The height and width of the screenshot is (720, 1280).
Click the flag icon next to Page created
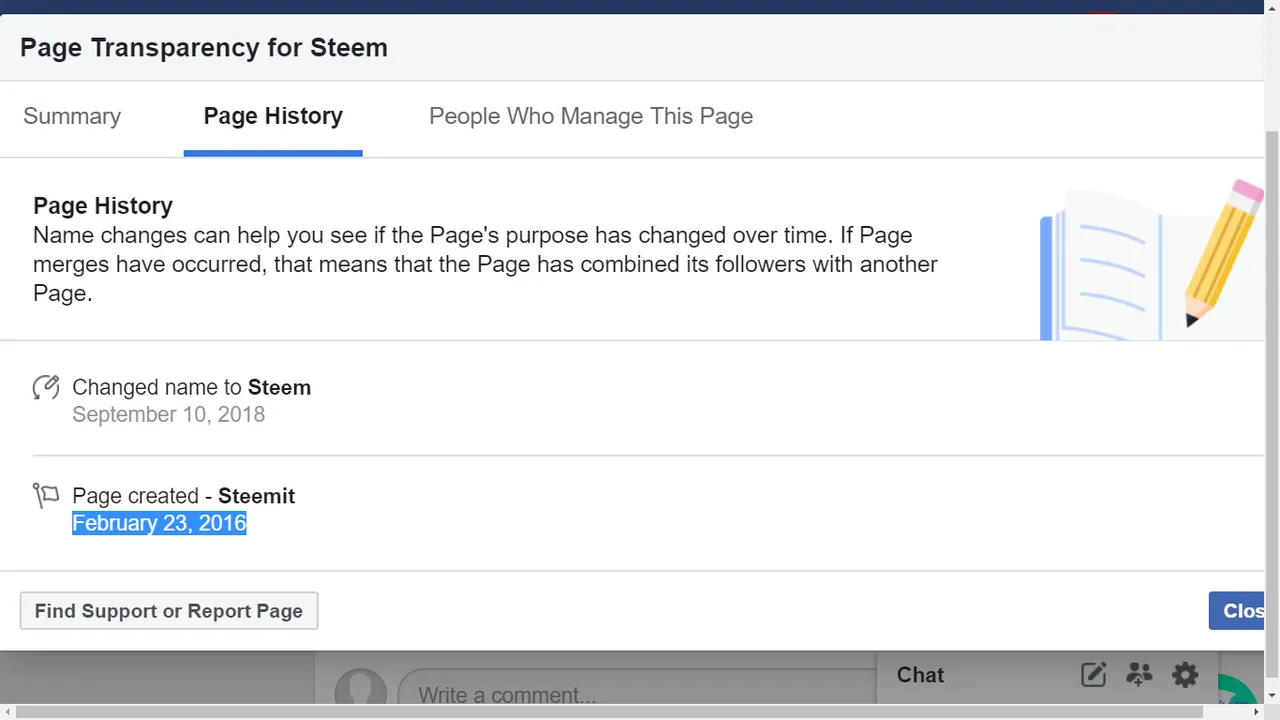pos(46,496)
